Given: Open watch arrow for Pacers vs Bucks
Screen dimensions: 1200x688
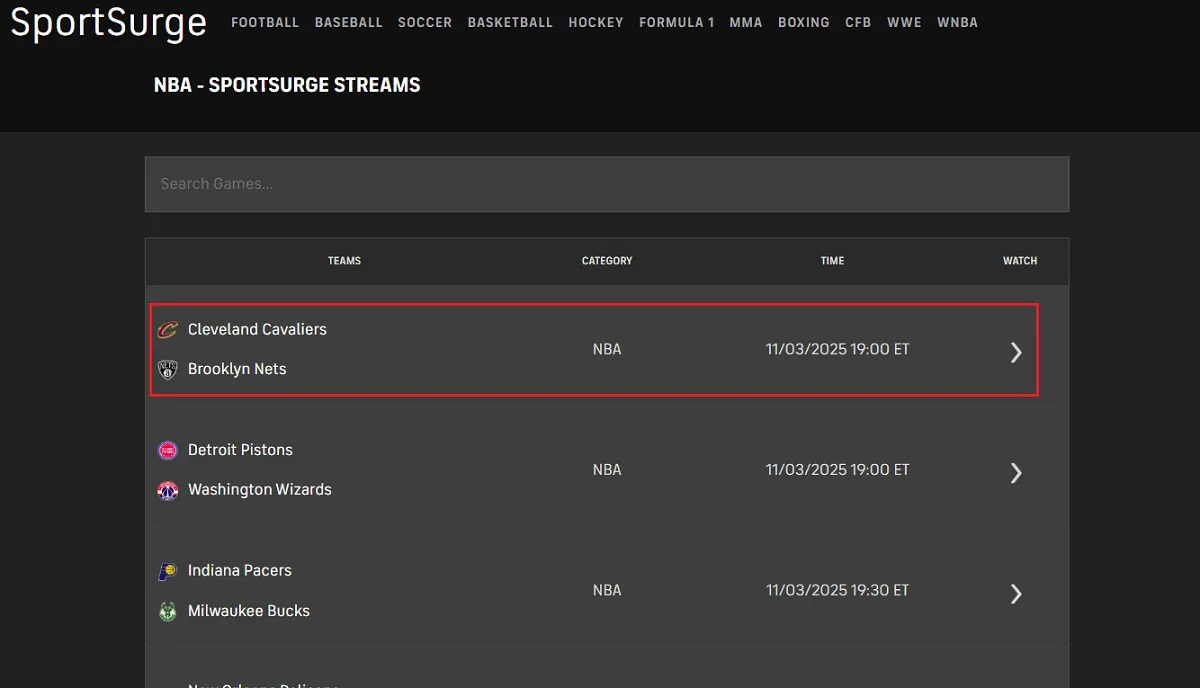Looking at the screenshot, I should (1016, 594).
